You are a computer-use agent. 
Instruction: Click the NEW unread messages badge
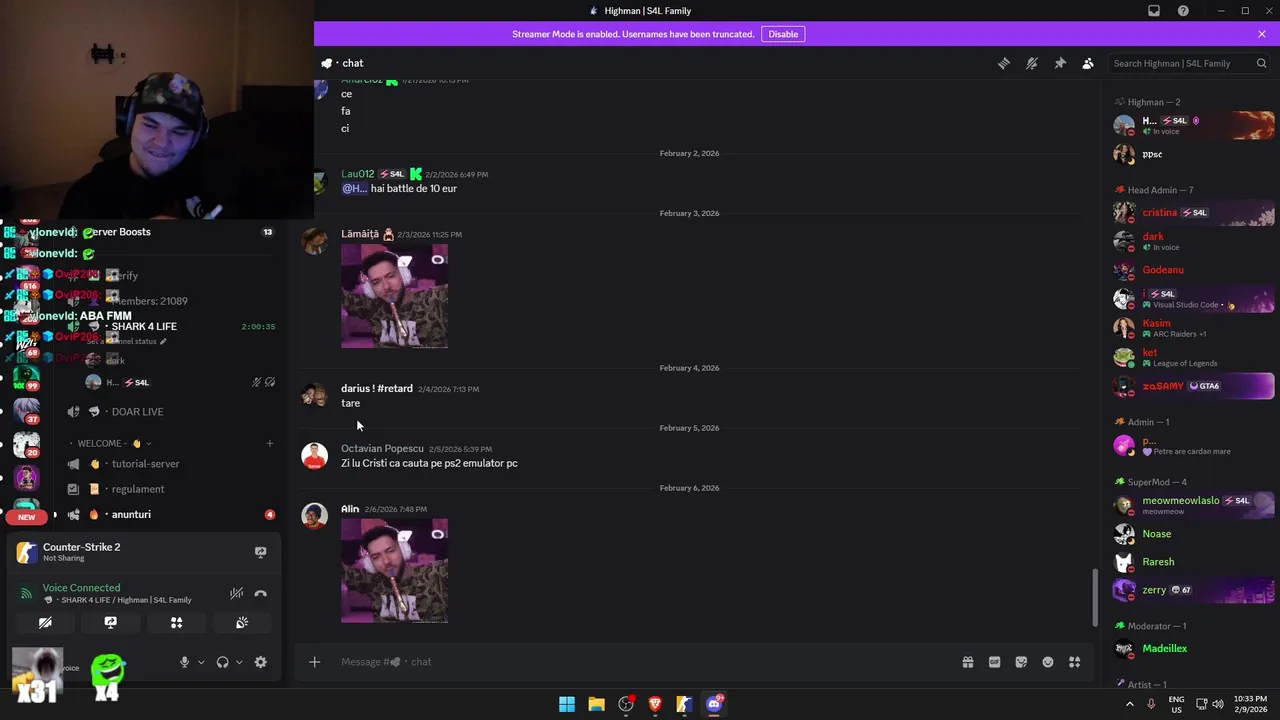click(27, 517)
